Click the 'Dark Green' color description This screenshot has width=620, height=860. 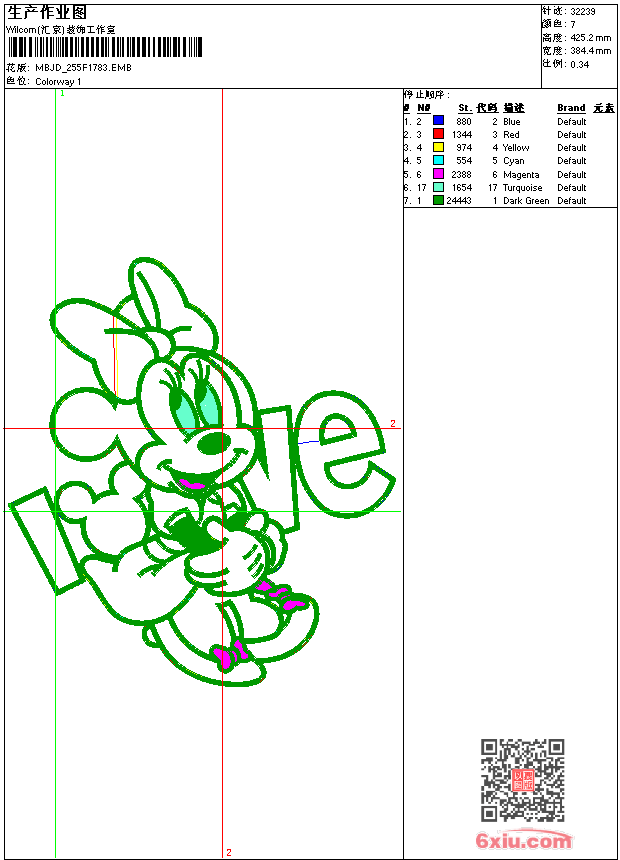[526, 201]
